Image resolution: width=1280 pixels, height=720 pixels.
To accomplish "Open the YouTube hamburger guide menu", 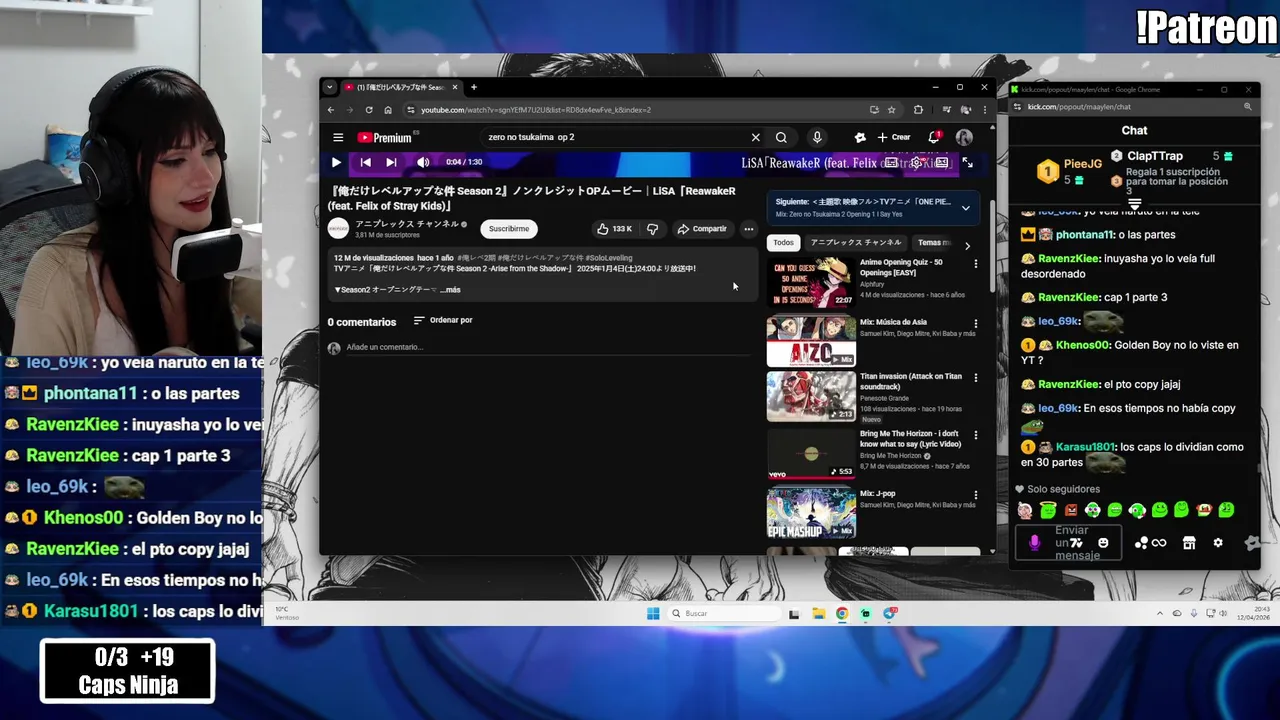I will coord(338,138).
